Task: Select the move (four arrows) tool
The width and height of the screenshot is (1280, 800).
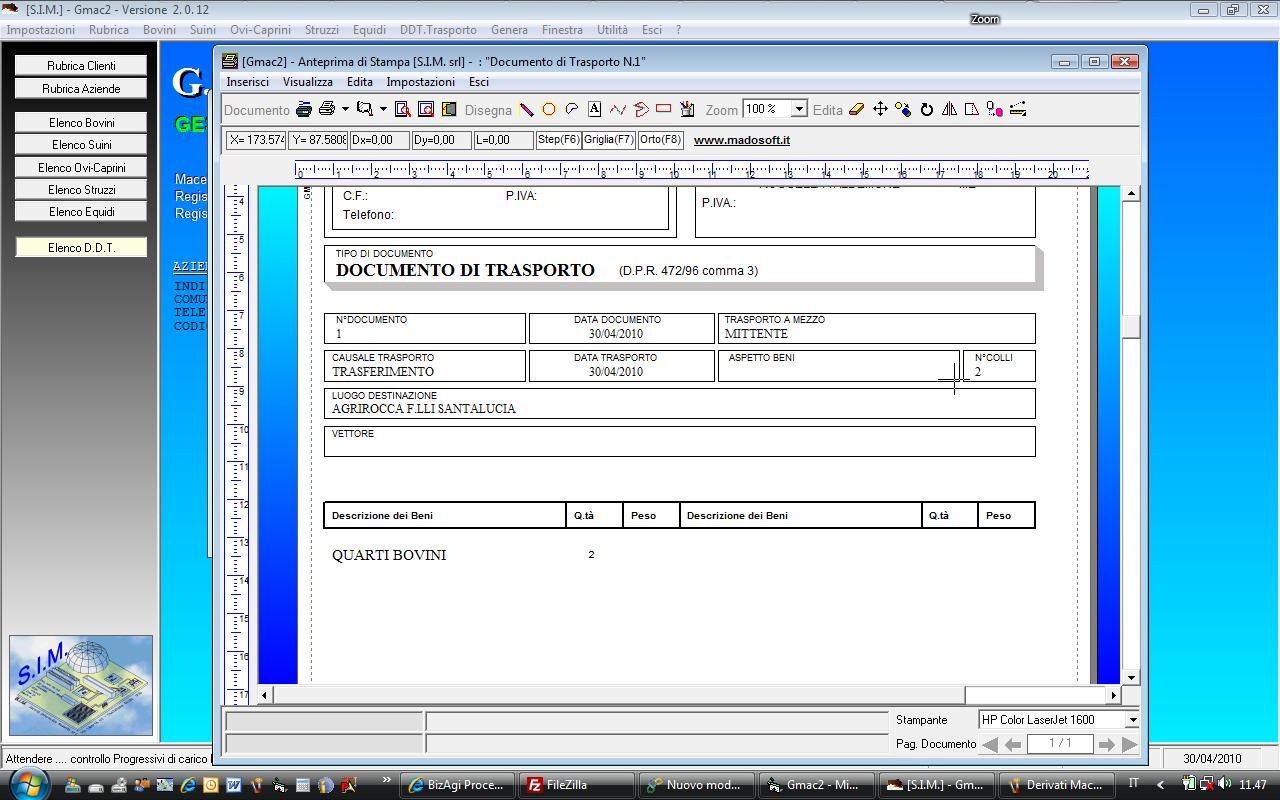Action: [x=880, y=109]
